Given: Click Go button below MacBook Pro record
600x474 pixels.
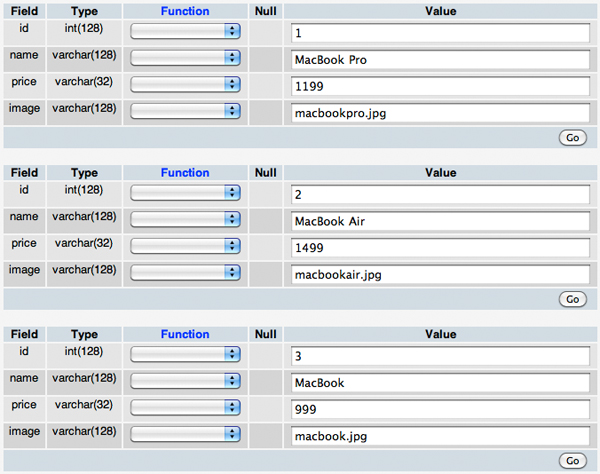Looking at the screenshot, I should tap(572, 138).
